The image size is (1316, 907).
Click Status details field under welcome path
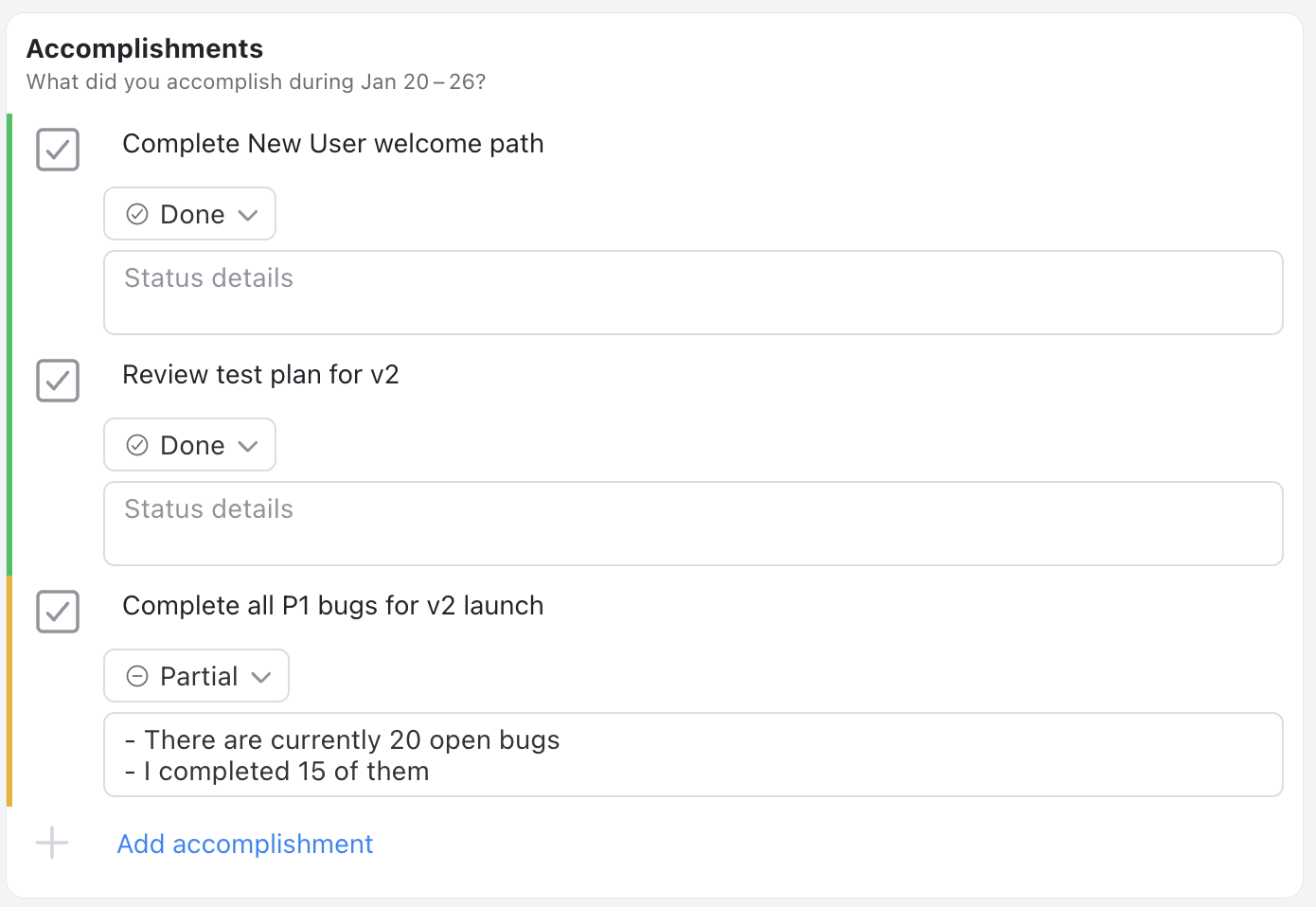(693, 293)
